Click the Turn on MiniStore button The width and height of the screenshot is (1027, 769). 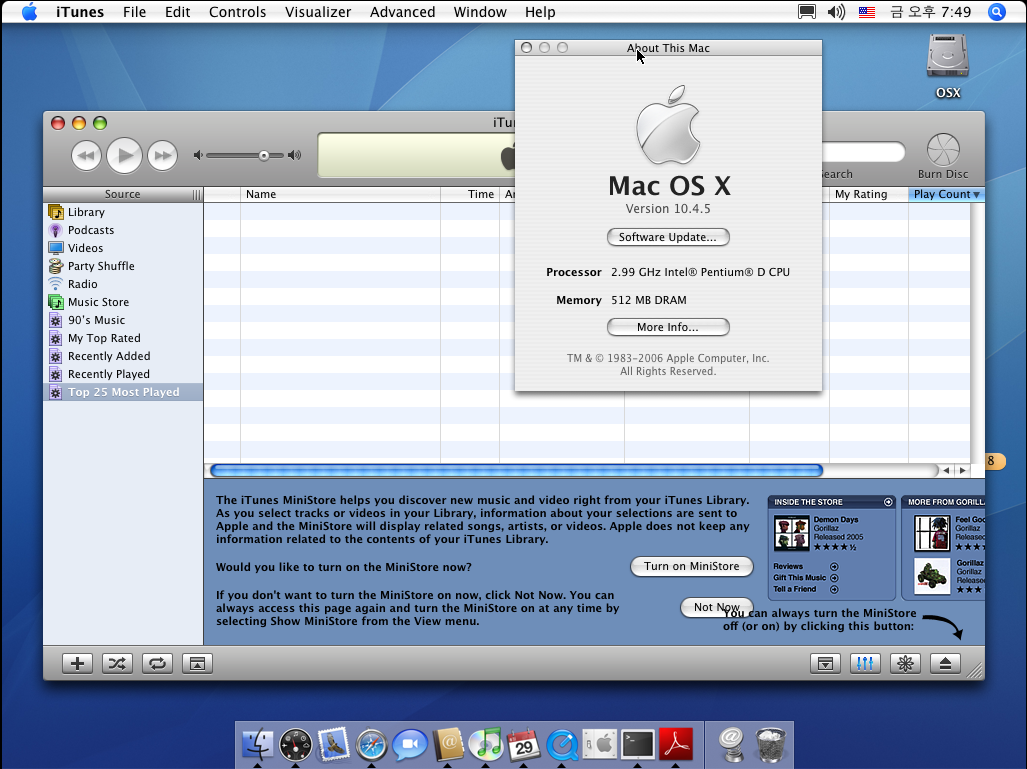[x=692, y=567]
